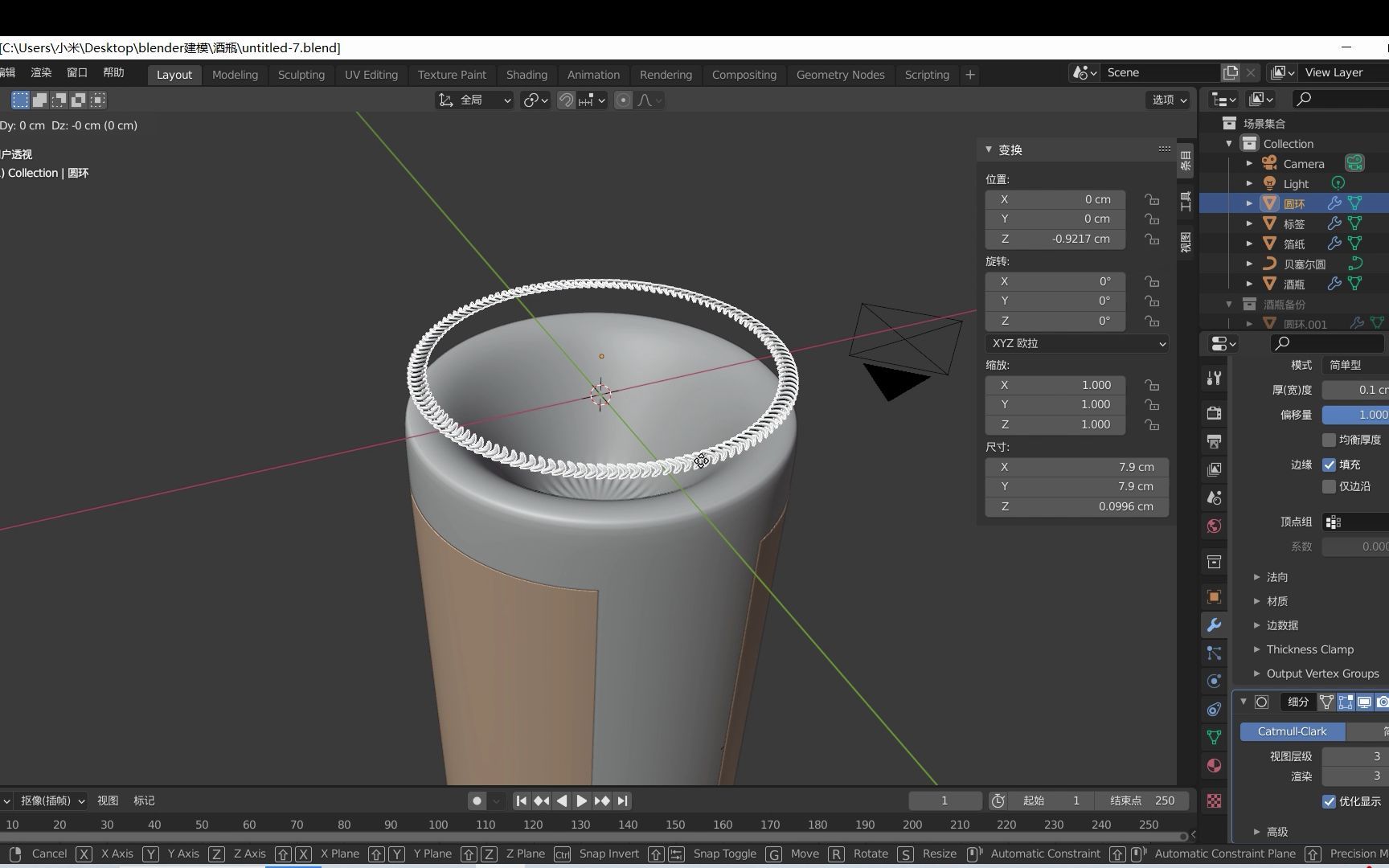
Task: Toggle the 仅边沿 checkbox
Action: pyautogui.click(x=1330, y=485)
